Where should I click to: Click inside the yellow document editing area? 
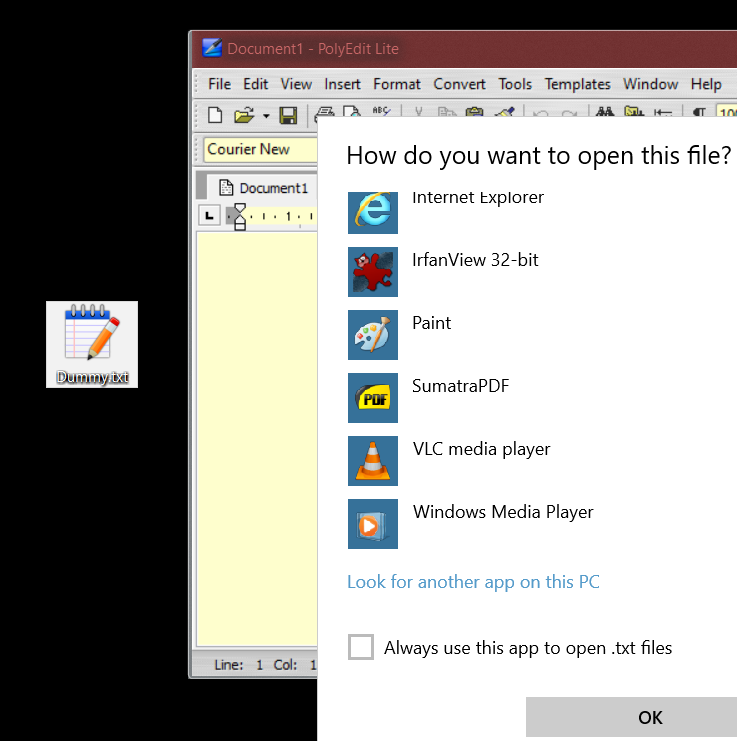[257, 439]
